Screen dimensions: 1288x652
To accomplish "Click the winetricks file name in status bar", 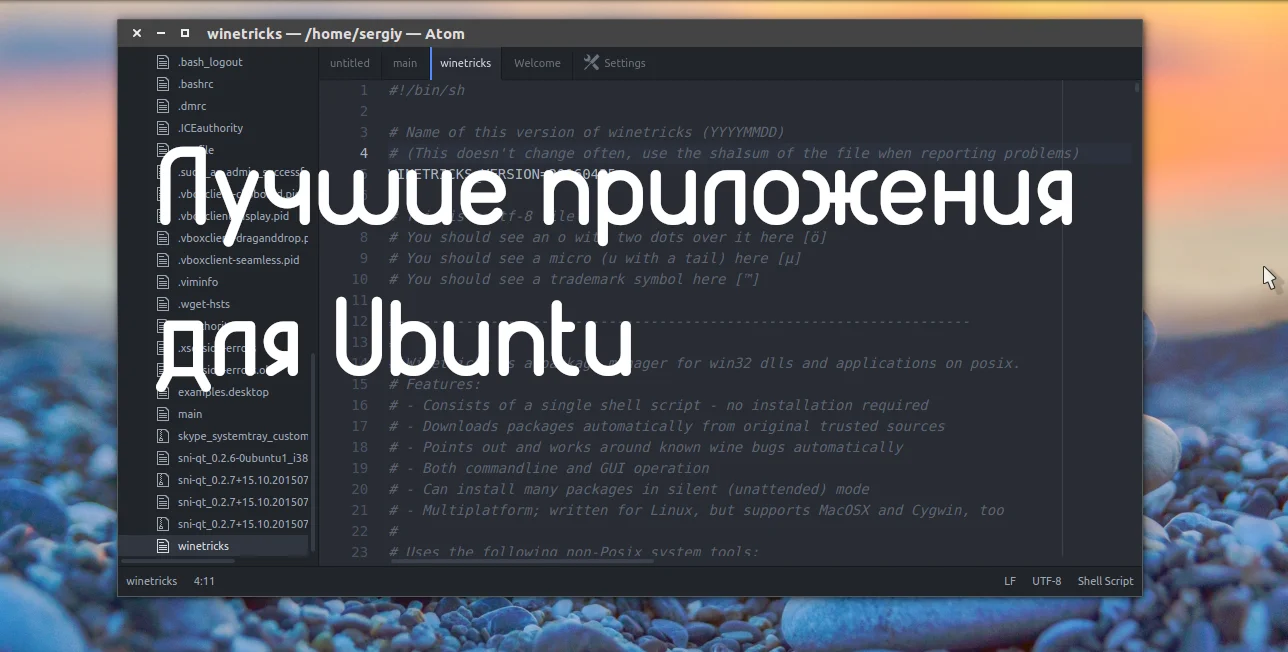I will tap(152, 581).
